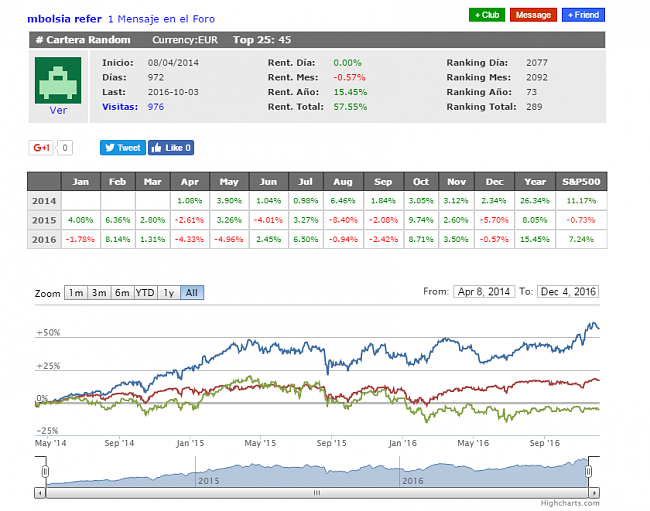Select the YTD zoom range
The width and height of the screenshot is (650, 511).
pyautogui.click(x=145, y=293)
